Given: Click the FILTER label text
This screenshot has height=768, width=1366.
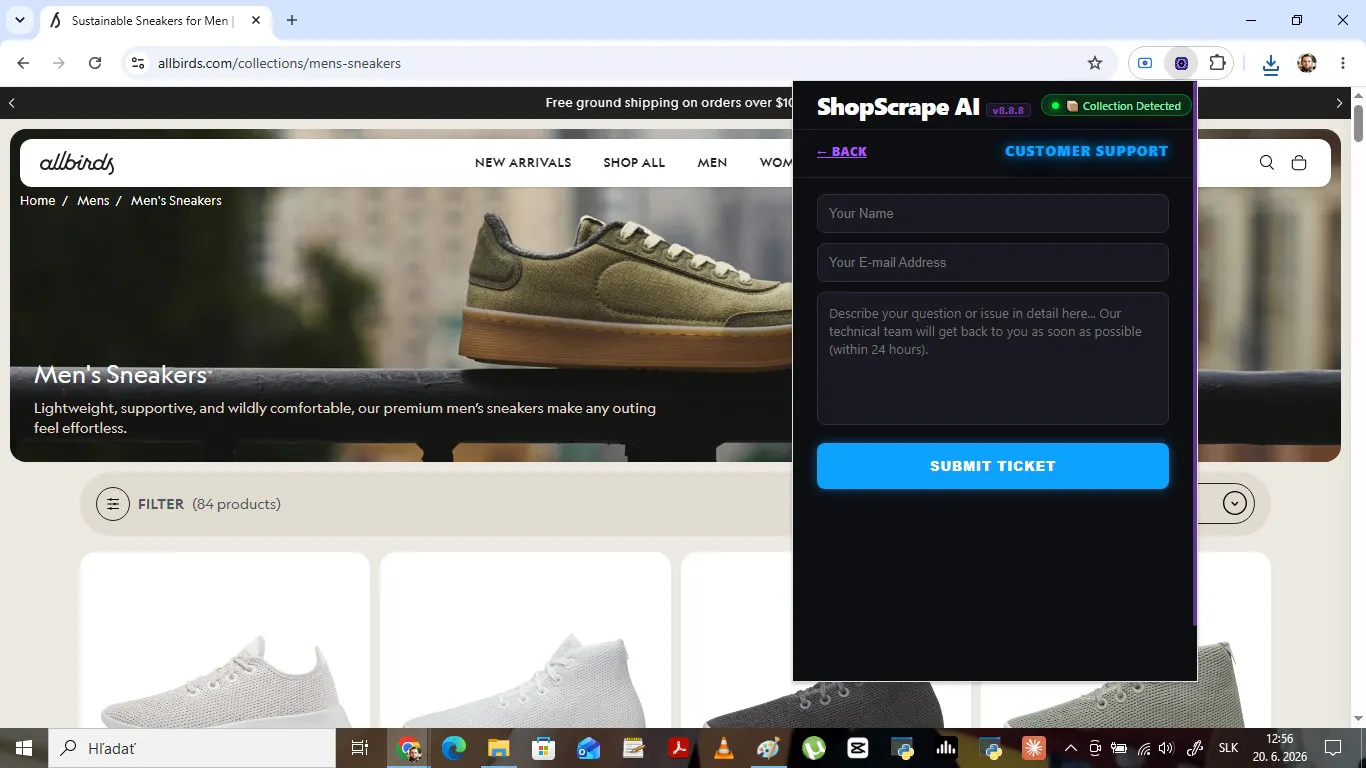Looking at the screenshot, I should 161,504.
